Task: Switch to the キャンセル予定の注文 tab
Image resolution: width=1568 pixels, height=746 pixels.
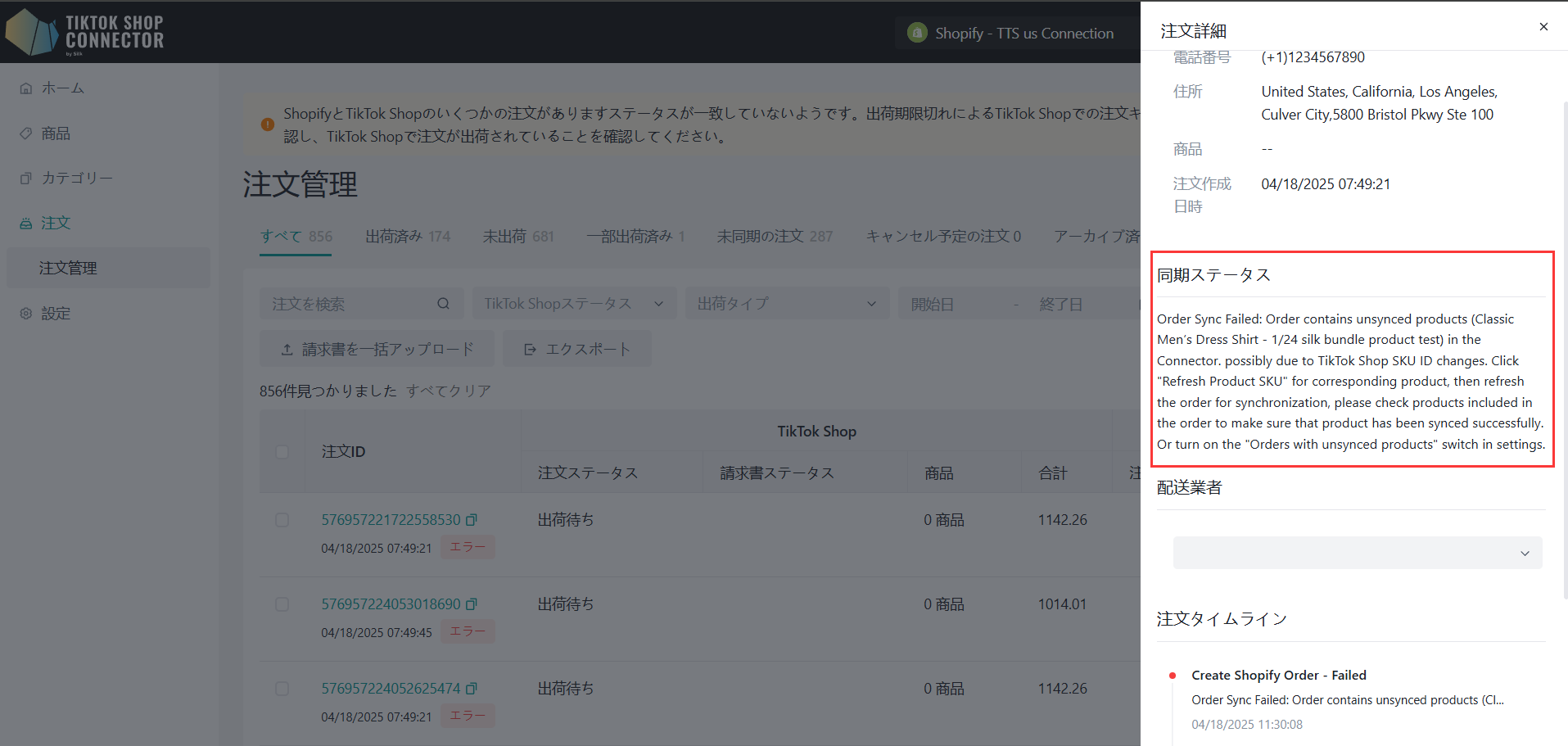Action: tap(943, 237)
